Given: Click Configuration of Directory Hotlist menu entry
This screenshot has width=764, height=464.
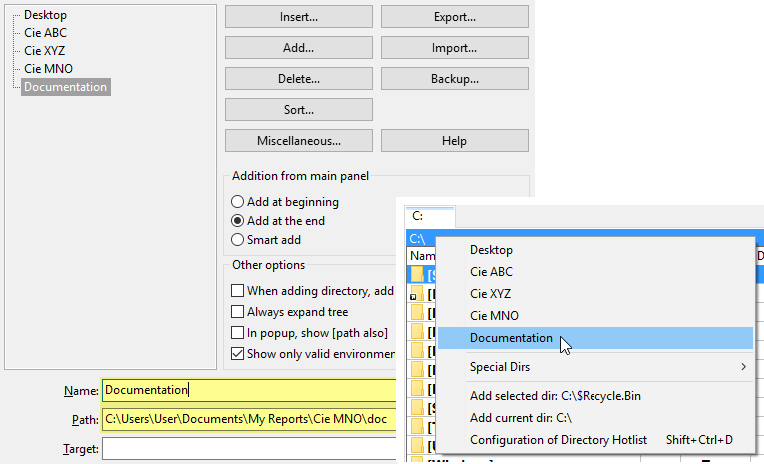Looking at the screenshot, I should (558, 440).
